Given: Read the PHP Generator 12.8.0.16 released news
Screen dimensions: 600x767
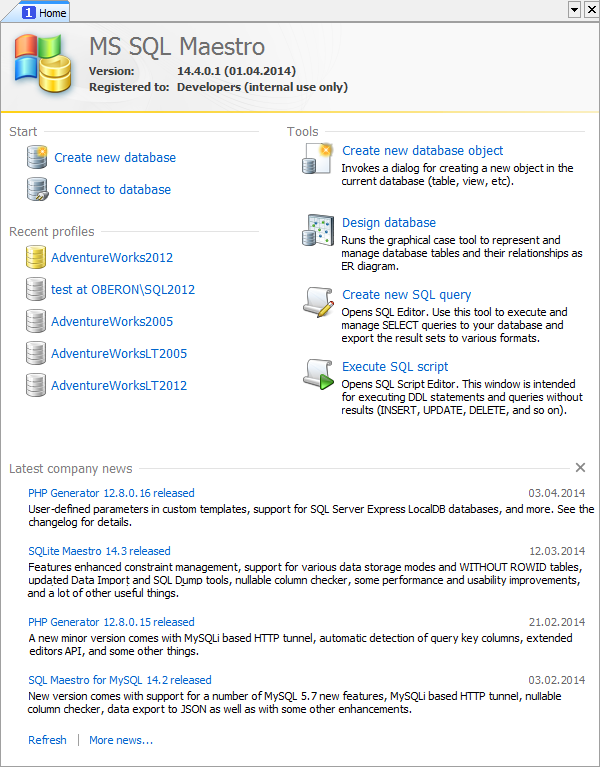Looking at the screenshot, I should 111,493.
